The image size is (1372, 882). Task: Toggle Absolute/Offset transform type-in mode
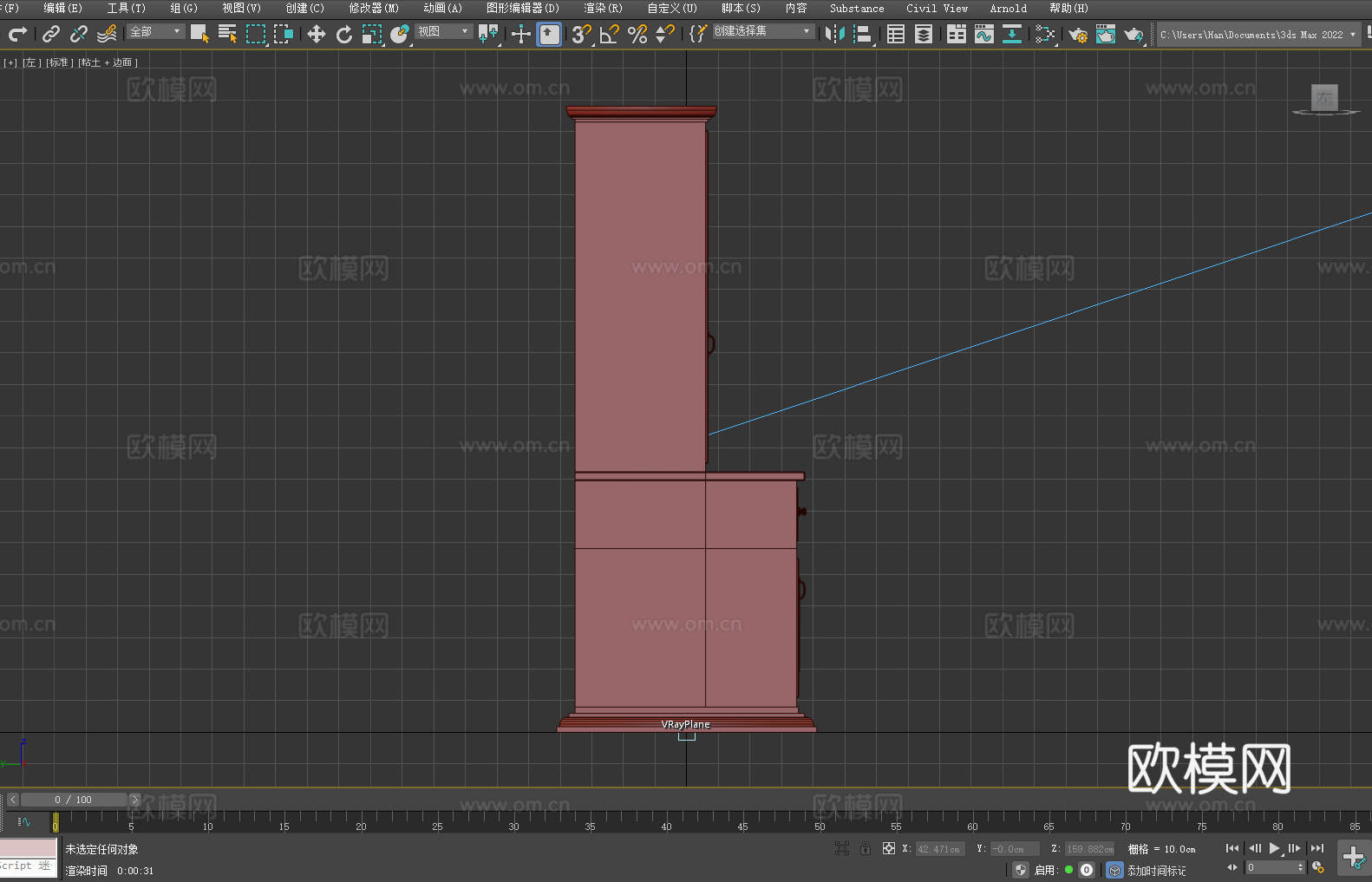pyautogui.click(x=888, y=848)
